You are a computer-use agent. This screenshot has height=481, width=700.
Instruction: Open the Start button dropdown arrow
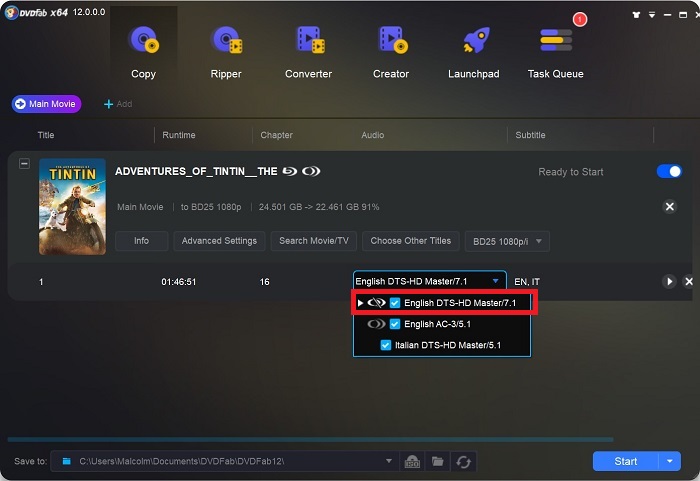pyautogui.click(x=670, y=461)
